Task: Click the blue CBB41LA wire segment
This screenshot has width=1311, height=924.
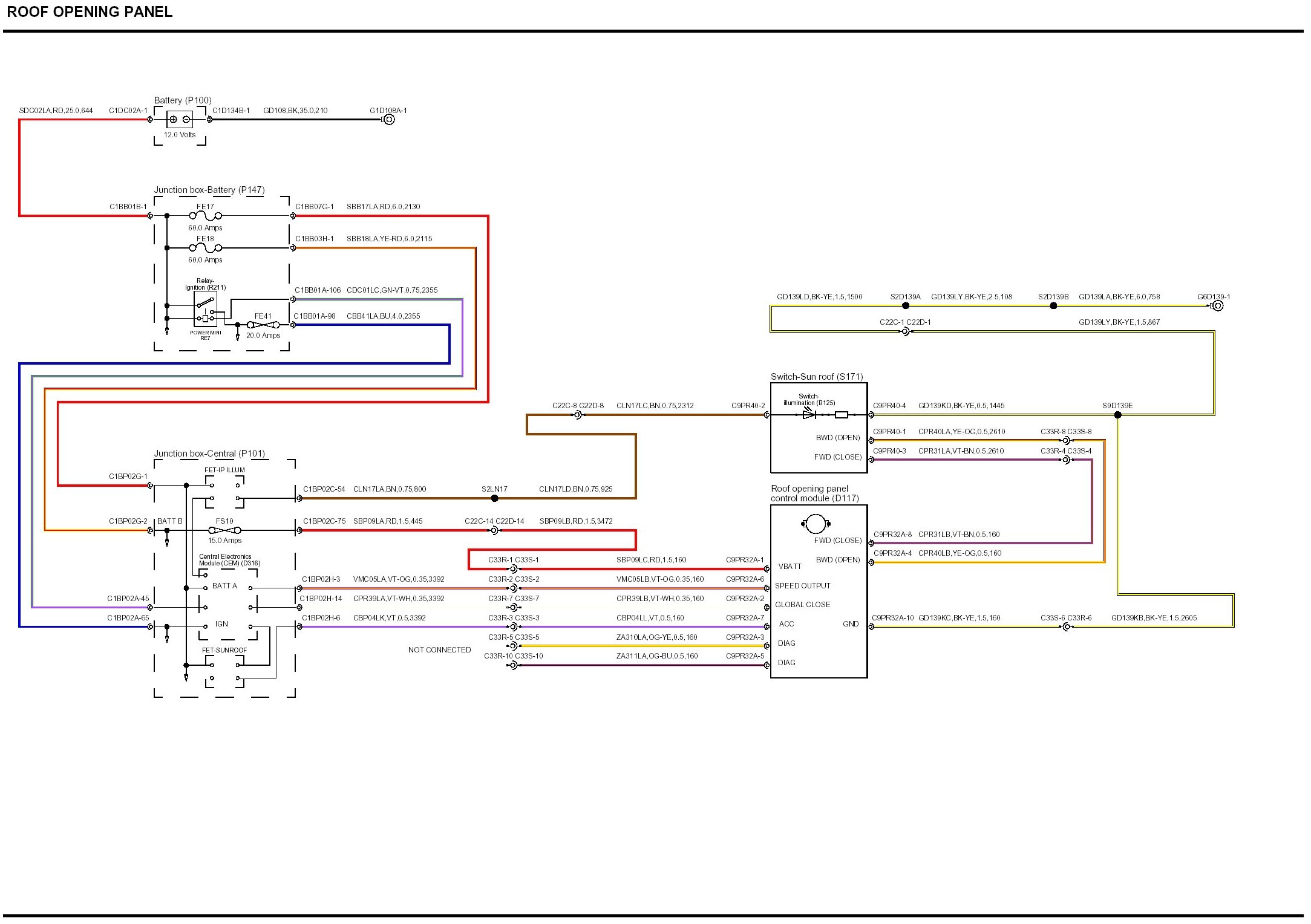Action: (x=375, y=325)
